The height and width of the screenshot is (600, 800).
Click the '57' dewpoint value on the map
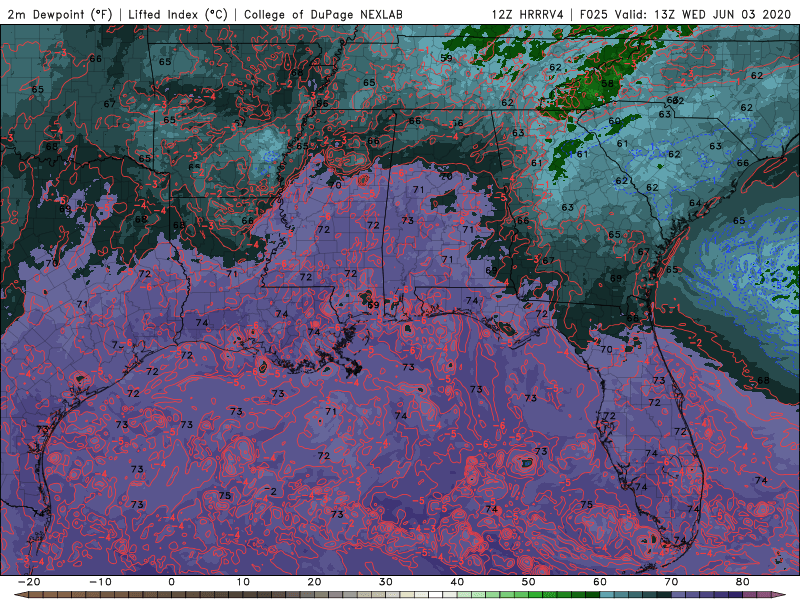point(240,123)
